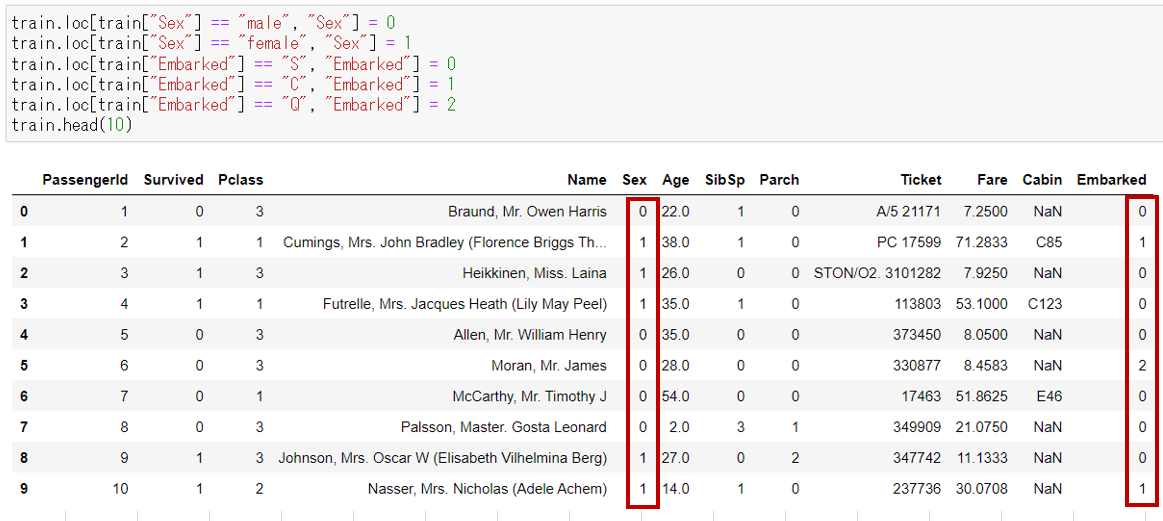The width and height of the screenshot is (1163, 521).
Task: Click the Cabin column header
Action: [1042, 180]
